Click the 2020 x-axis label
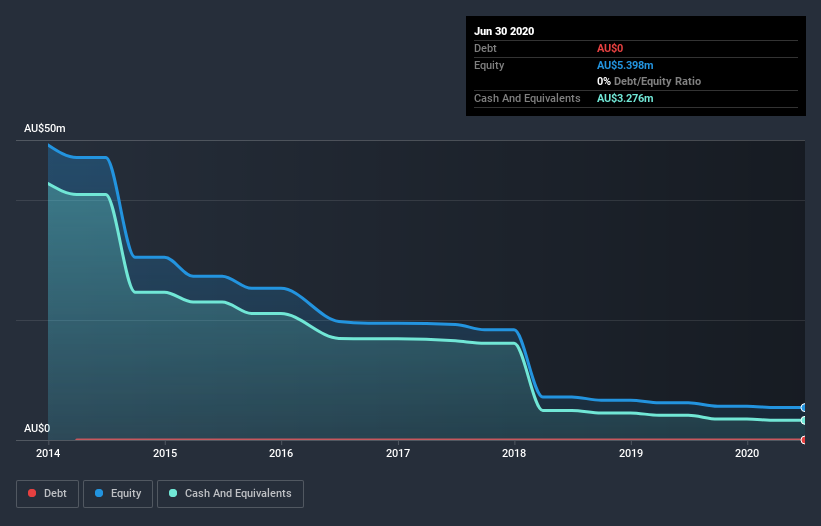 (747, 453)
